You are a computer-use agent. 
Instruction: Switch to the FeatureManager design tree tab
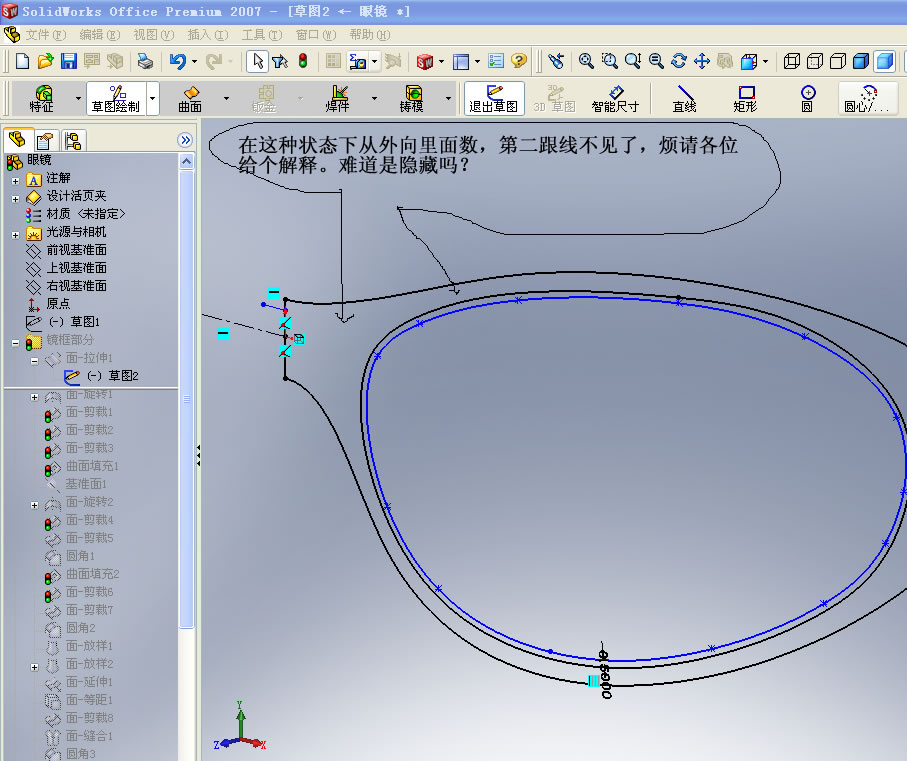click(x=17, y=140)
